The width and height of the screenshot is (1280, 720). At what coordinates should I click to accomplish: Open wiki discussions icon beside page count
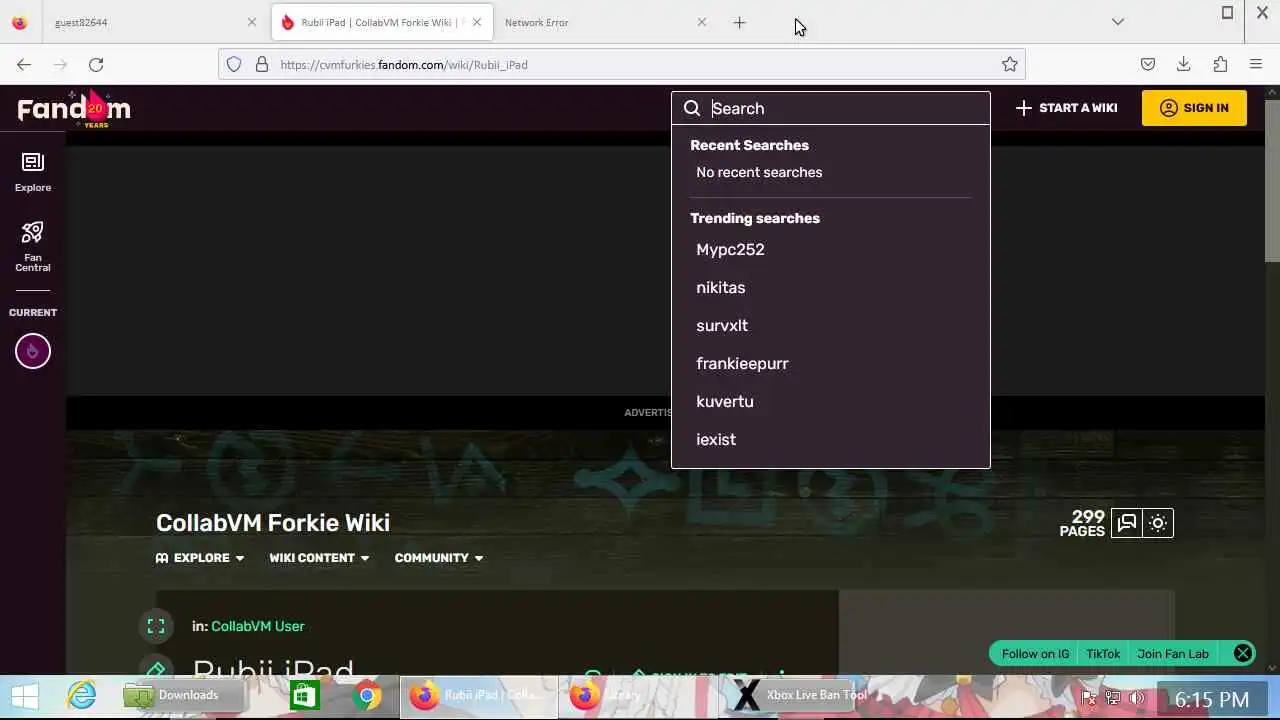tap(1127, 523)
